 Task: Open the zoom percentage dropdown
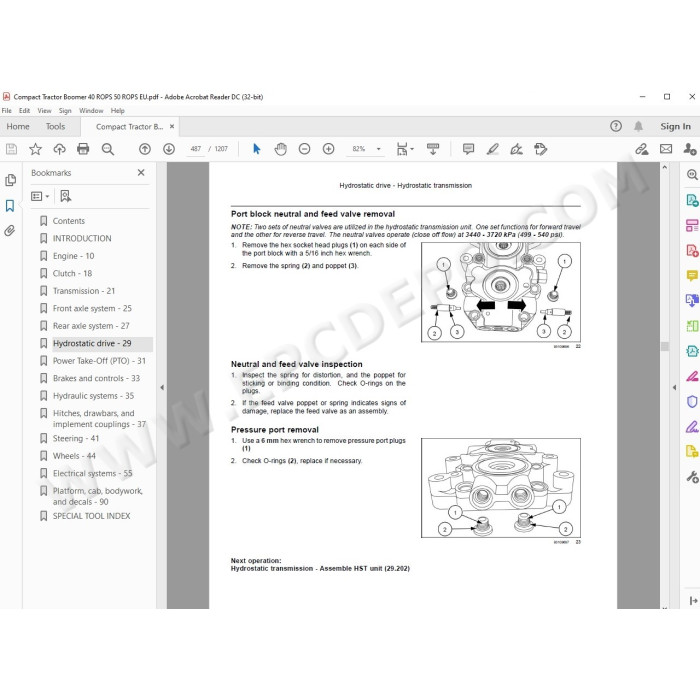(x=379, y=149)
